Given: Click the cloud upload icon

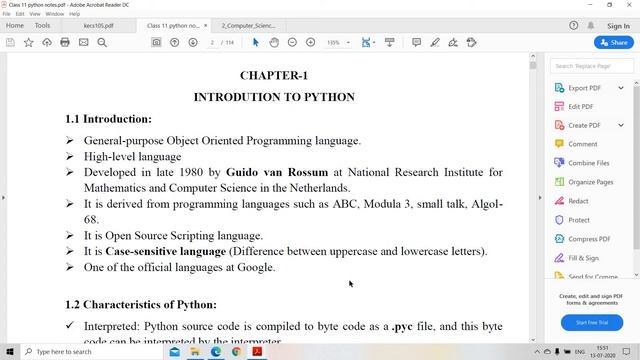Looking at the screenshot, I should click(47, 42).
